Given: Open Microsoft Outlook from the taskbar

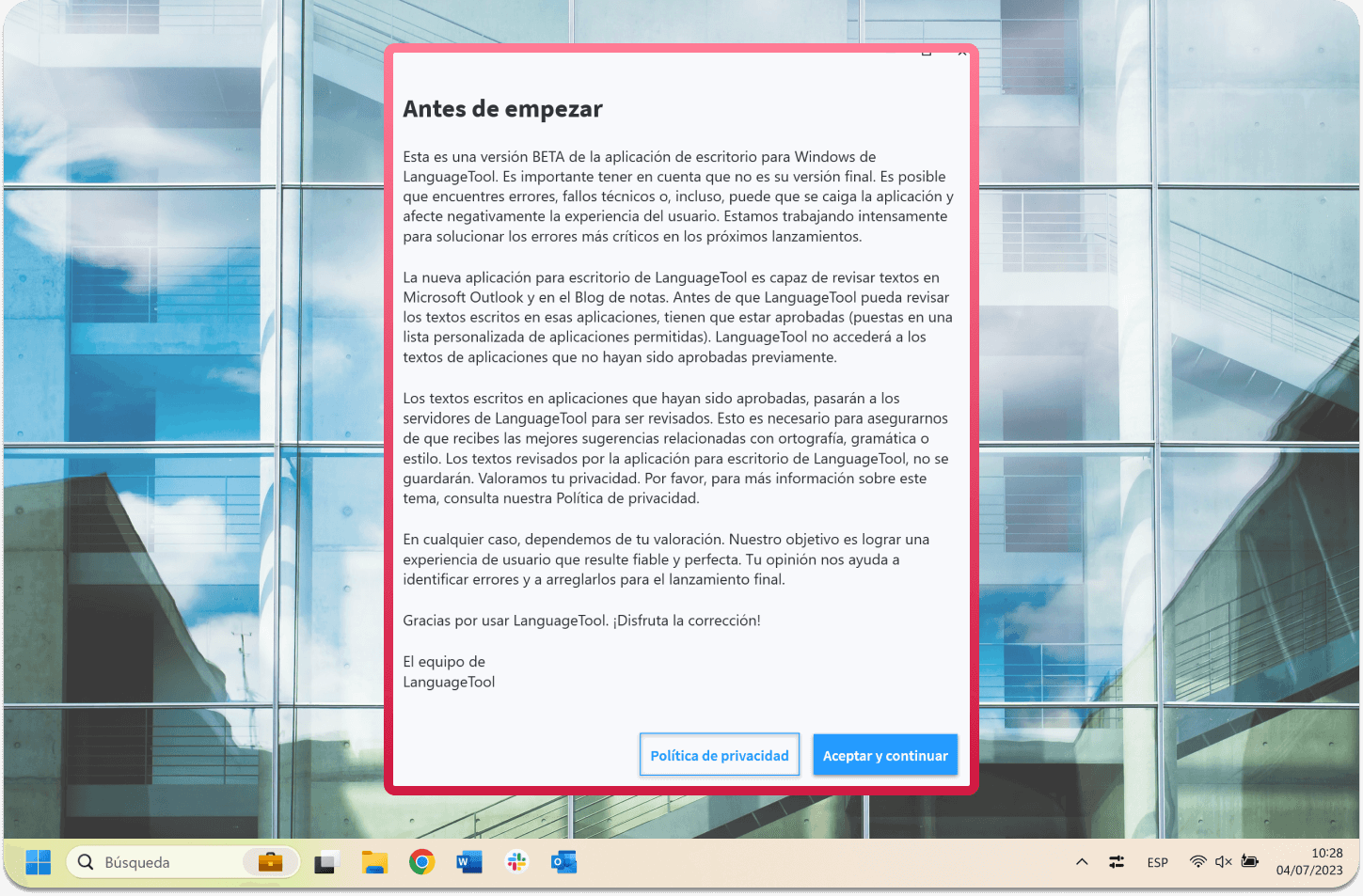Looking at the screenshot, I should [563, 862].
